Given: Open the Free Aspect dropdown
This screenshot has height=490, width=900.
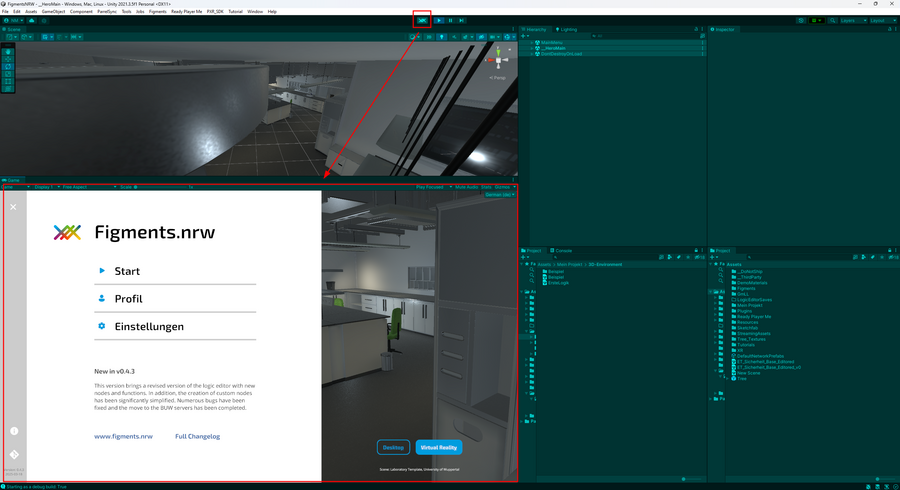Looking at the screenshot, I should click(89, 187).
